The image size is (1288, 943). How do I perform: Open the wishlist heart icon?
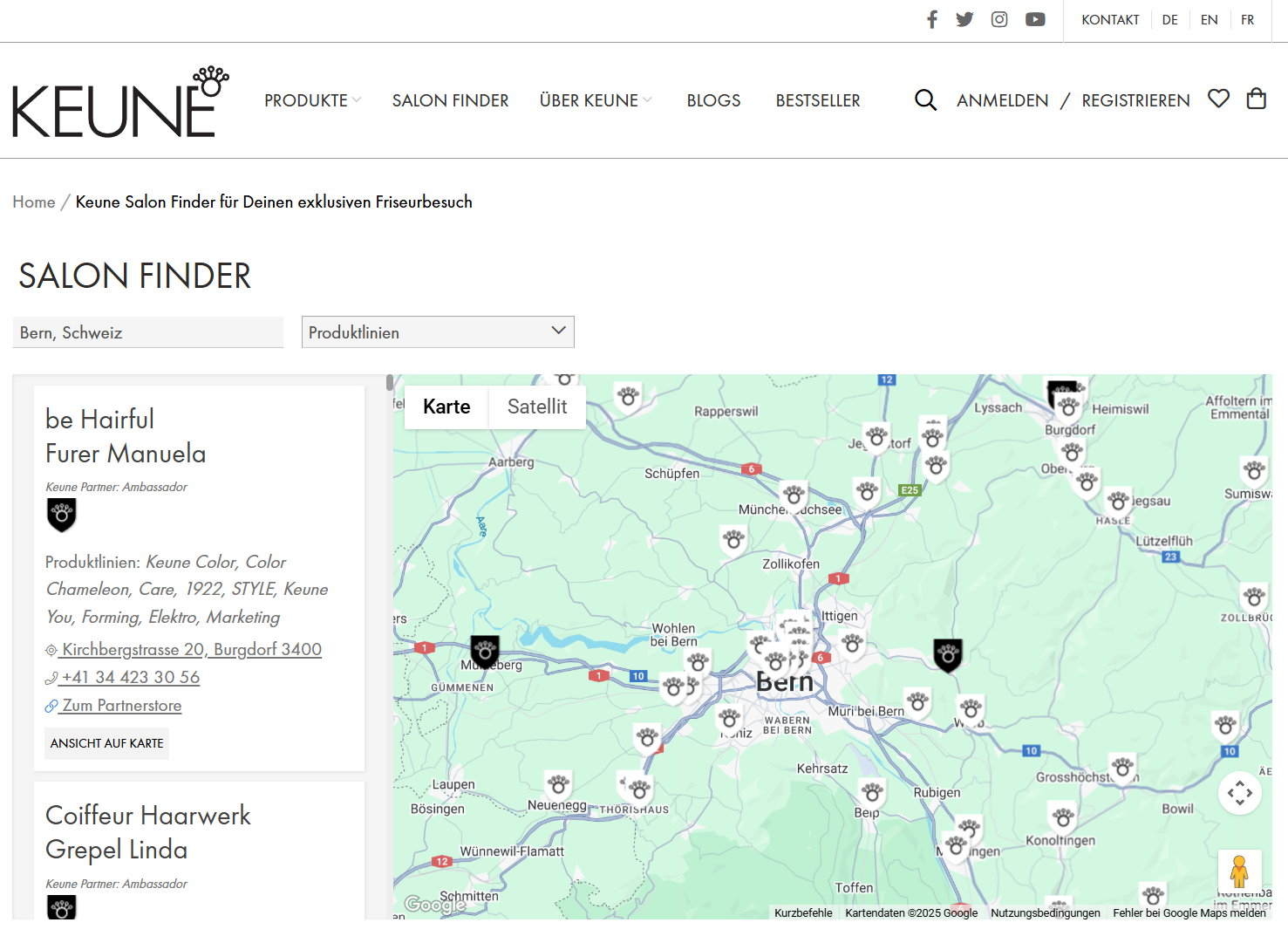(1218, 99)
